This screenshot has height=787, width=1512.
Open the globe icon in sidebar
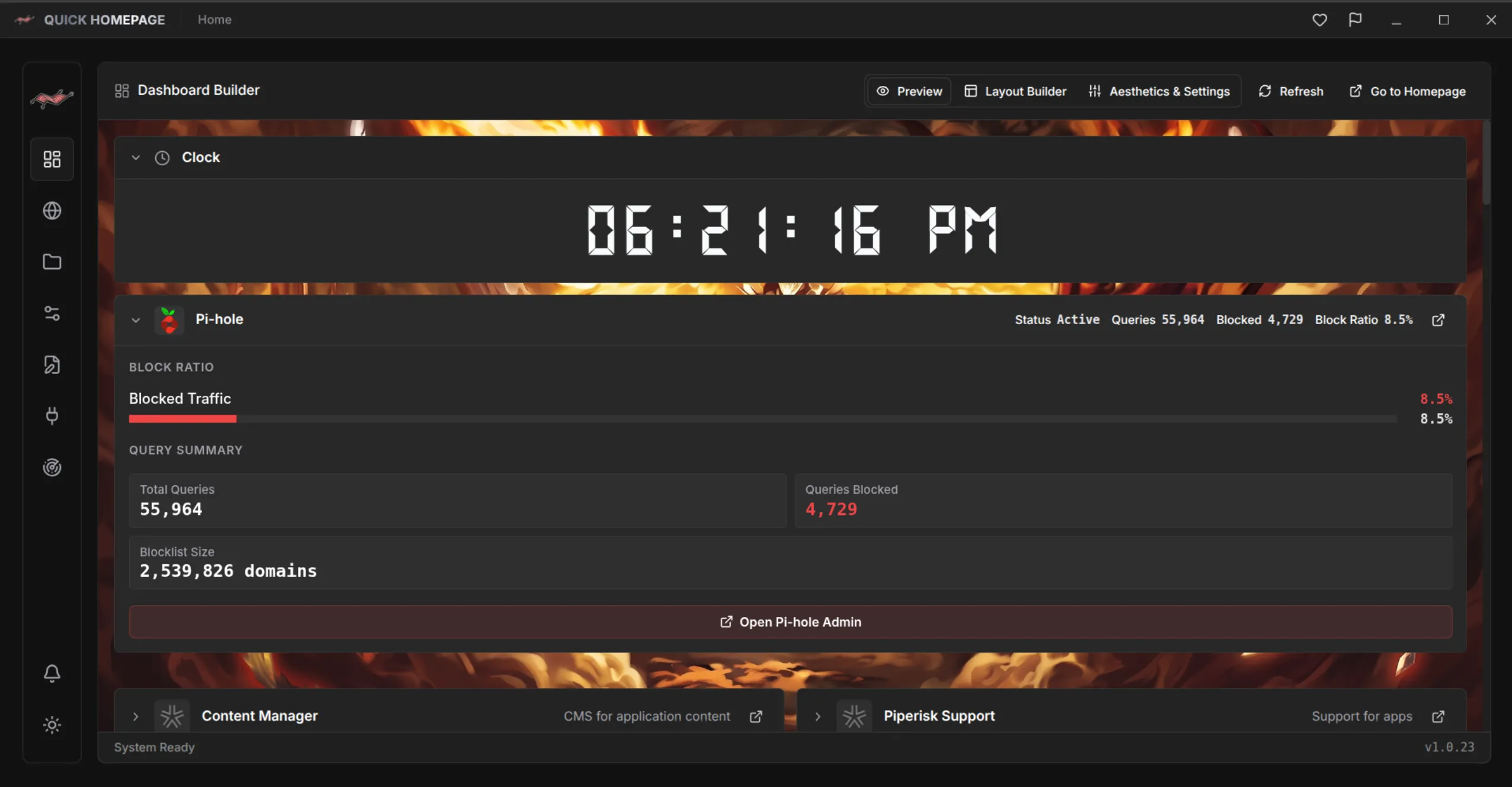coord(52,210)
